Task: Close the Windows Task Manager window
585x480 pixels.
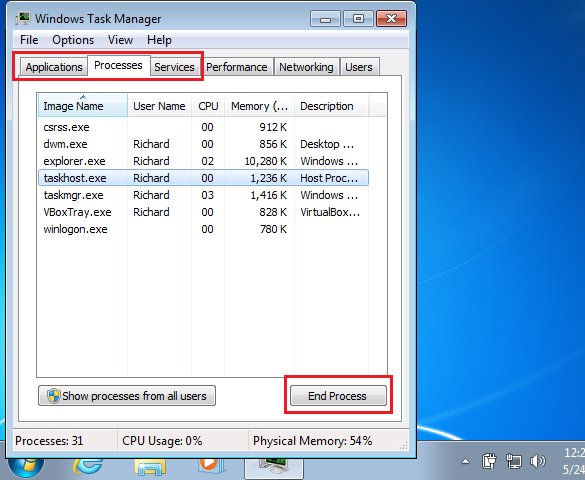Action: pos(391,19)
